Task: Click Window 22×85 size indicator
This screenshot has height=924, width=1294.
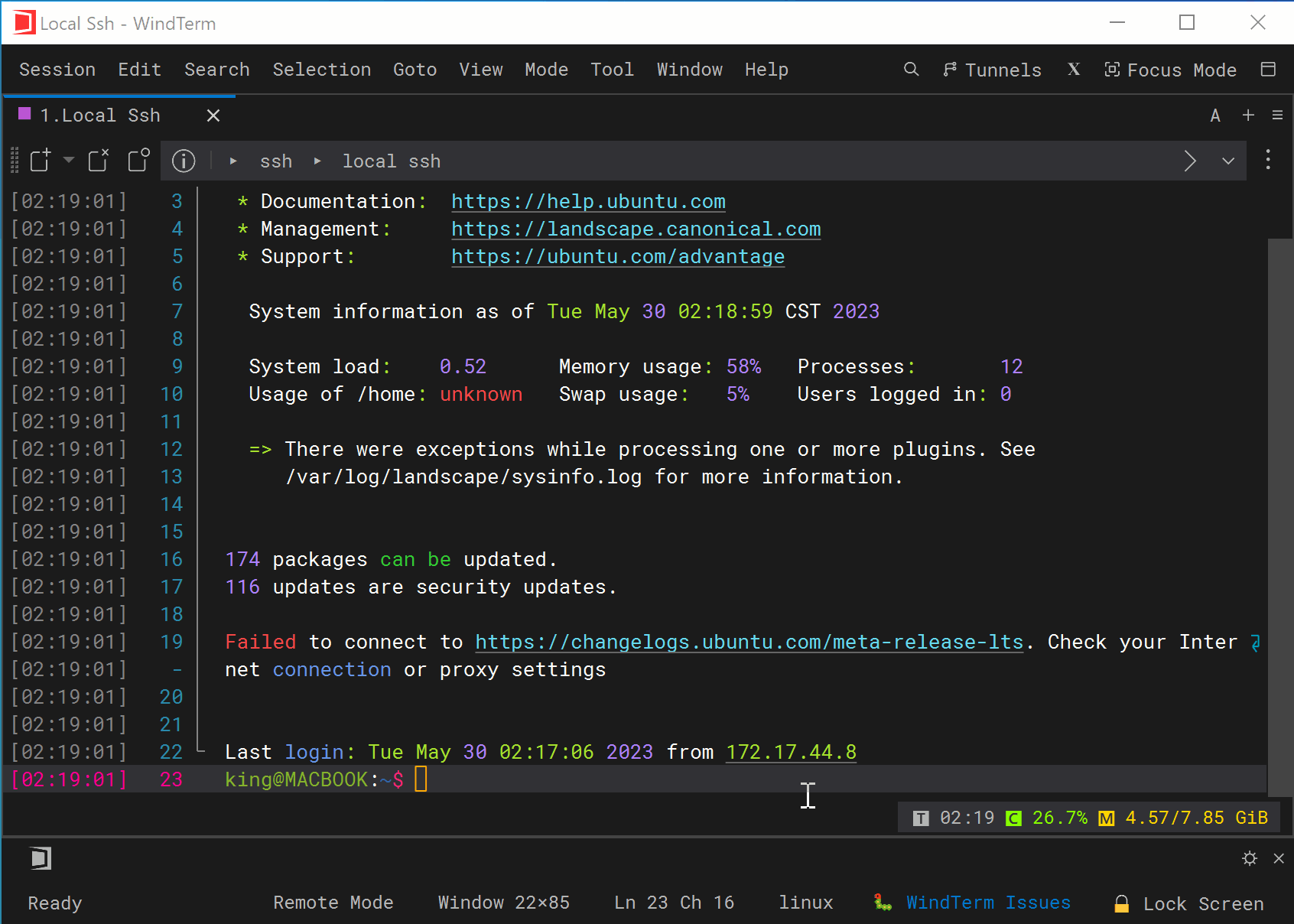Action: click(504, 903)
